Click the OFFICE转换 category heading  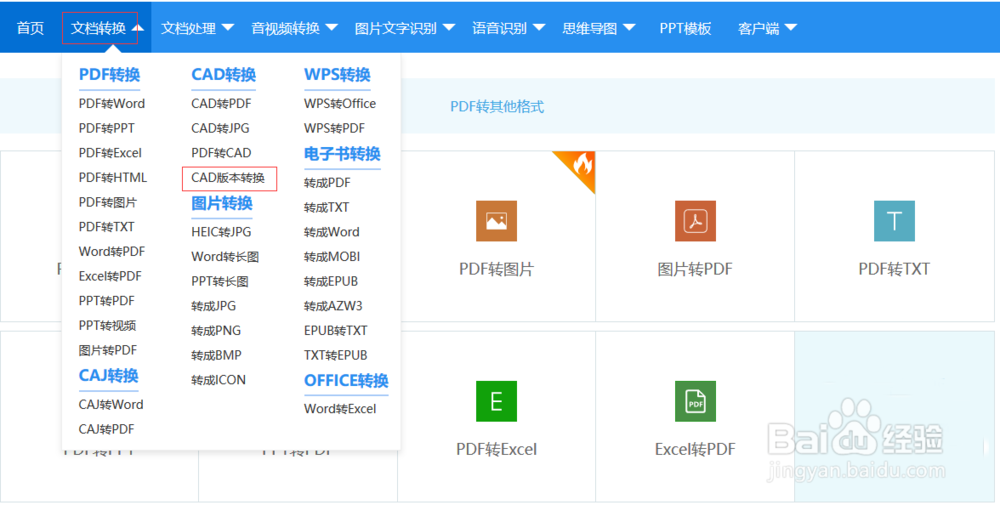[x=346, y=381]
